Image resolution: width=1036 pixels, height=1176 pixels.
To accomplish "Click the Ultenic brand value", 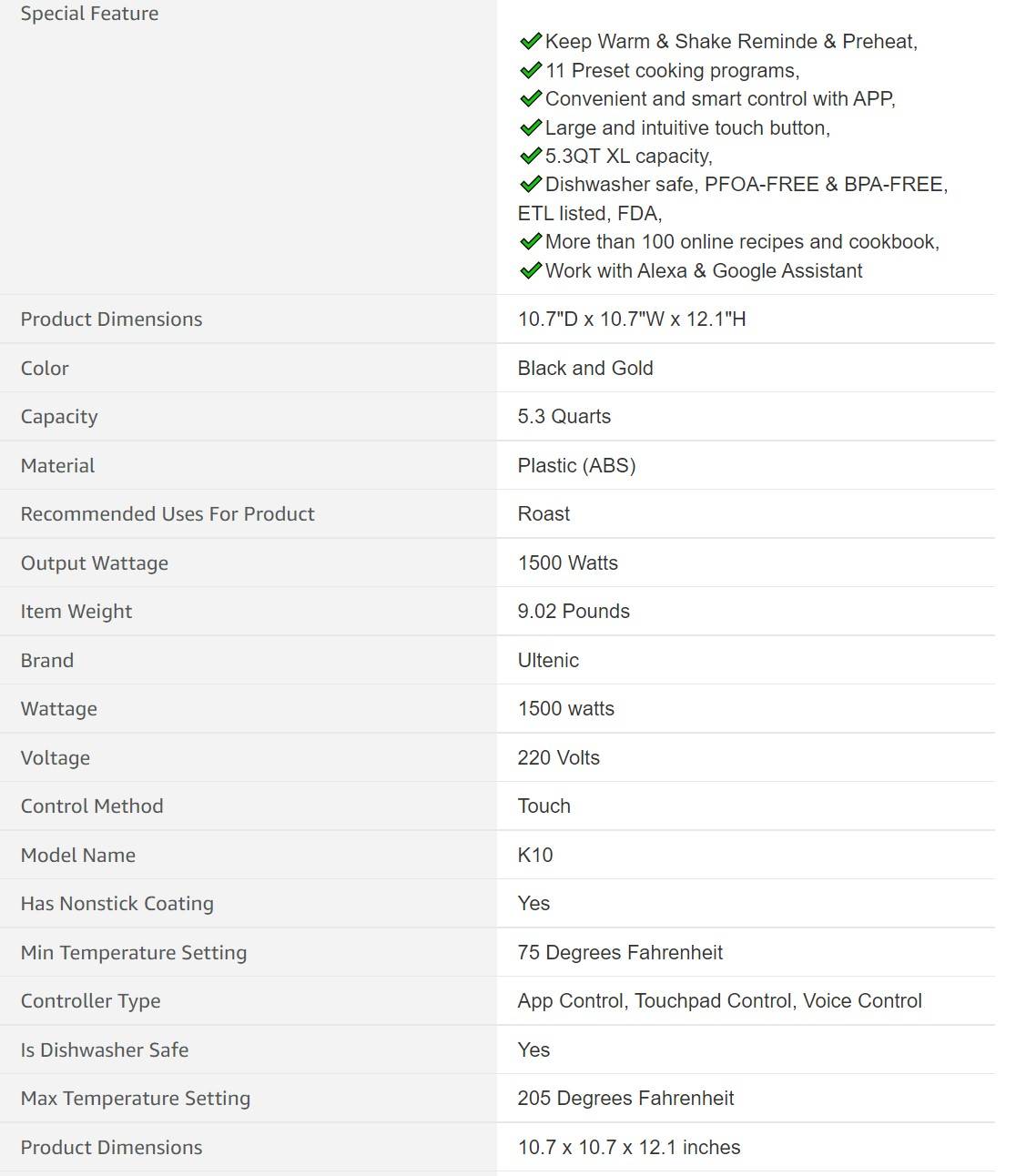I will [x=548, y=660].
